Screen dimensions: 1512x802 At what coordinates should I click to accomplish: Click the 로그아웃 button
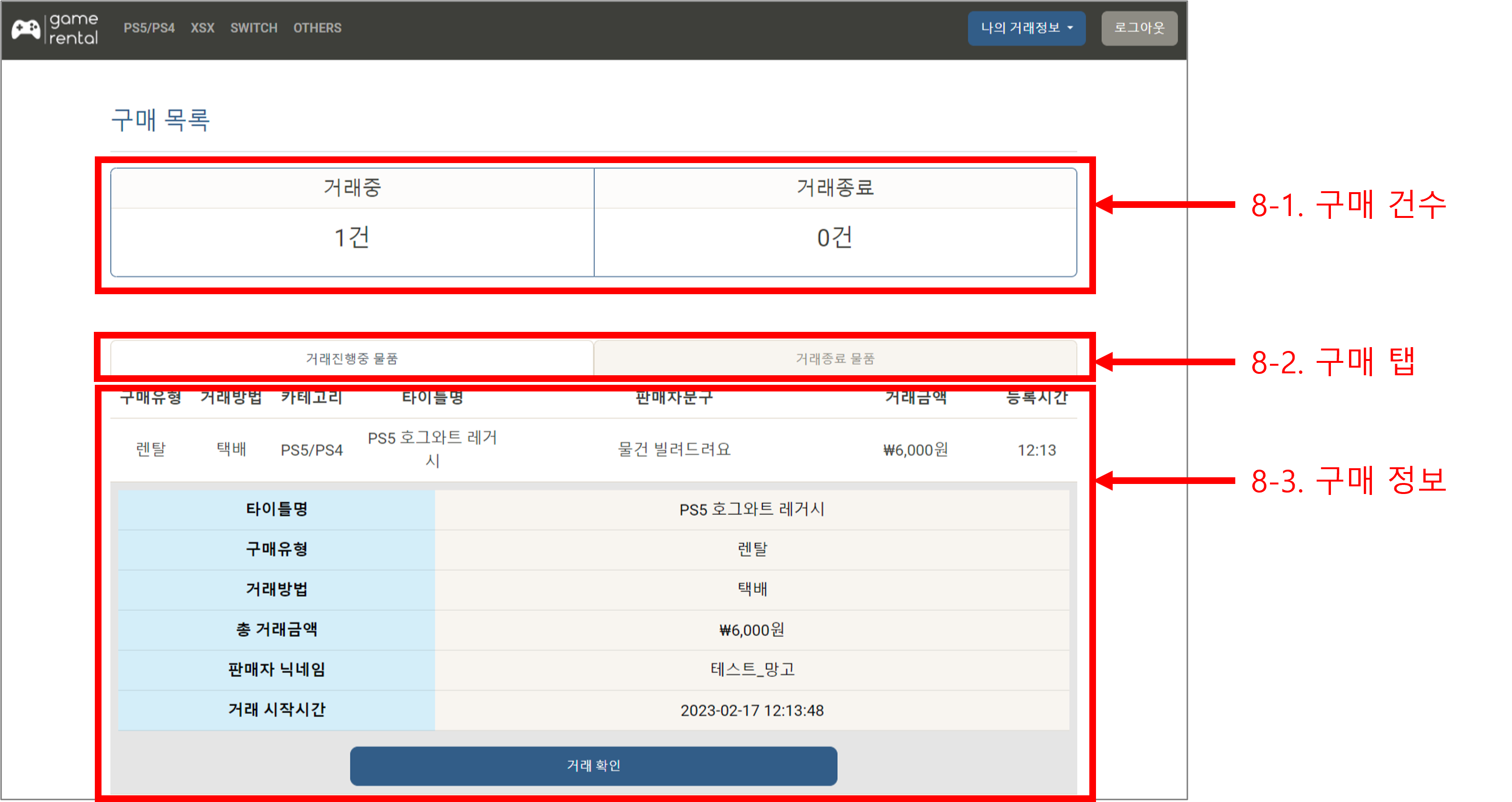(1138, 28)
